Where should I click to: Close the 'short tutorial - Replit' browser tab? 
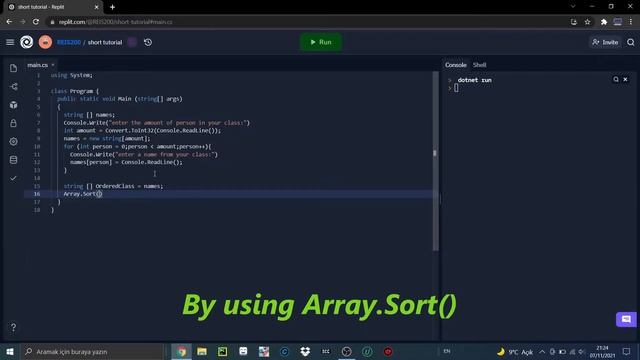point(96,7)
